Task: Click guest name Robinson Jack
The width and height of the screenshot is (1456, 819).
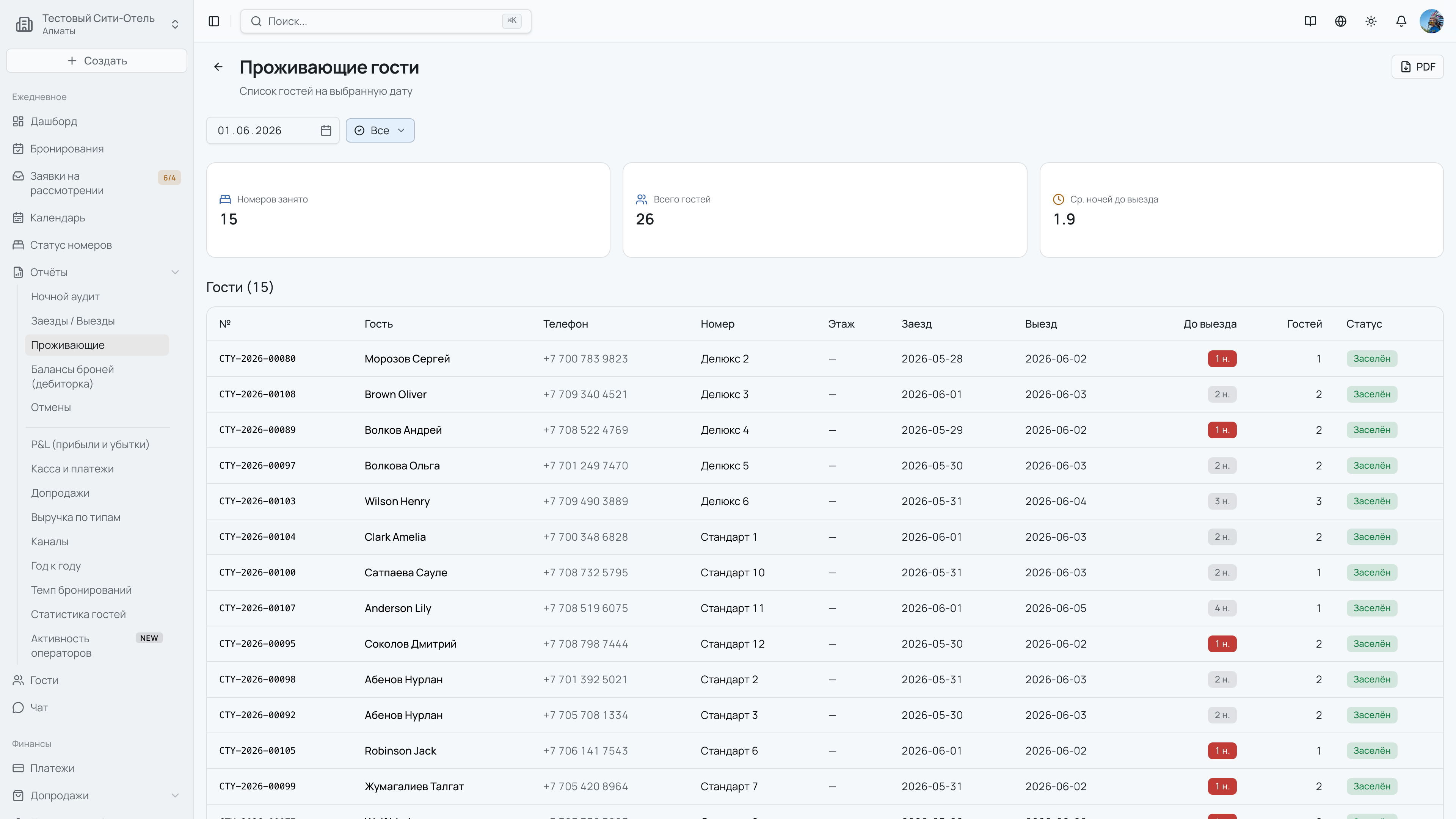Action: coord(400,751)
